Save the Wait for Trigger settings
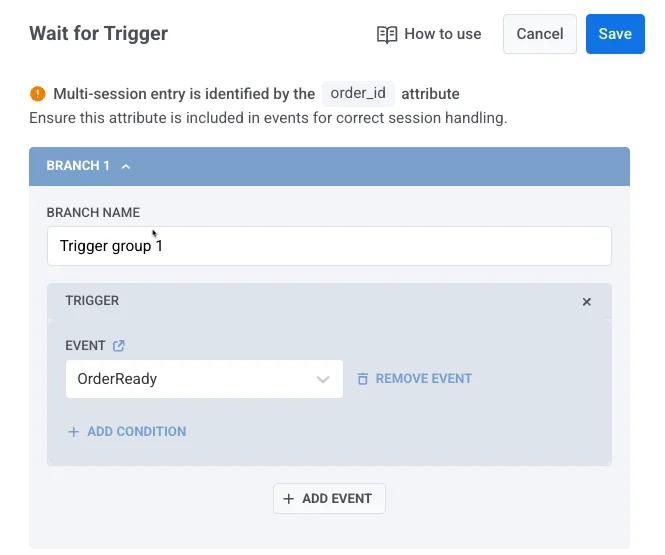Screen dimensions: 665x555 pos(615,34)
